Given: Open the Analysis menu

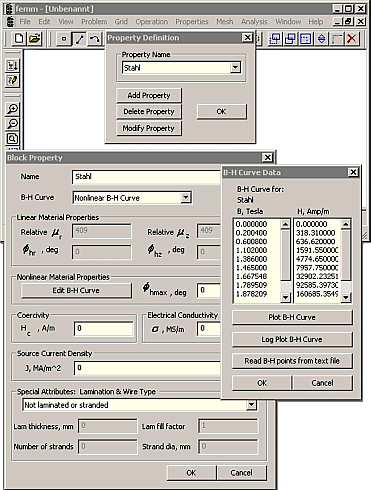Looking at the screenshot, I should pyautogui.click(x=254, y=22).
